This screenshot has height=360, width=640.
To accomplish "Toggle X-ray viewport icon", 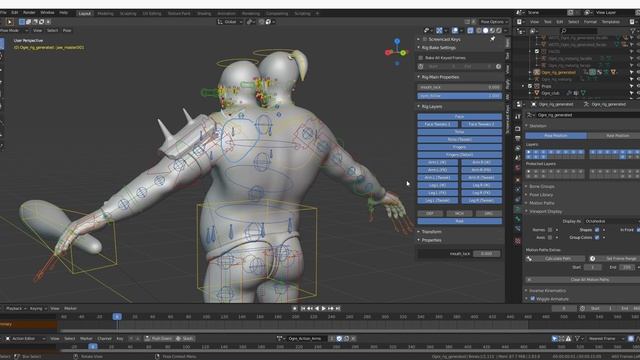I will tap(471, 31).
